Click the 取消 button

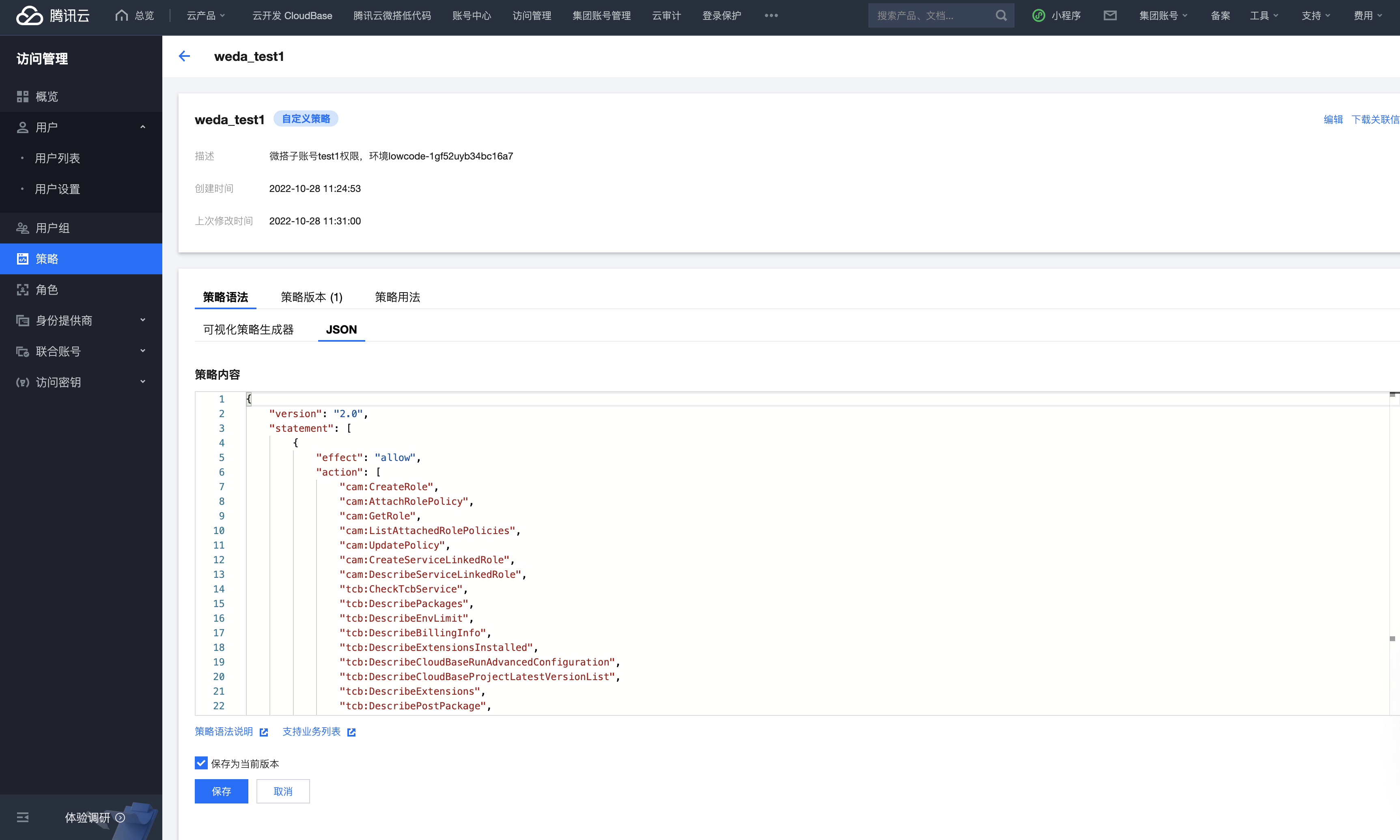coord(283,791)
